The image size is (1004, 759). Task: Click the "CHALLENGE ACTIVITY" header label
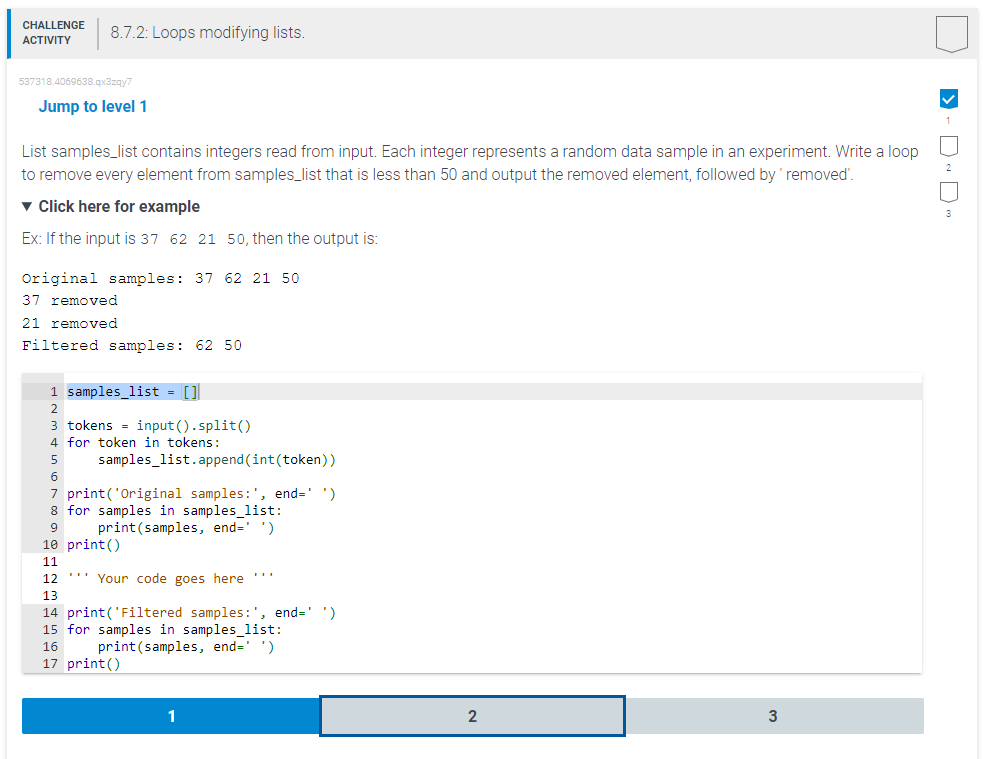pos(54,31)
